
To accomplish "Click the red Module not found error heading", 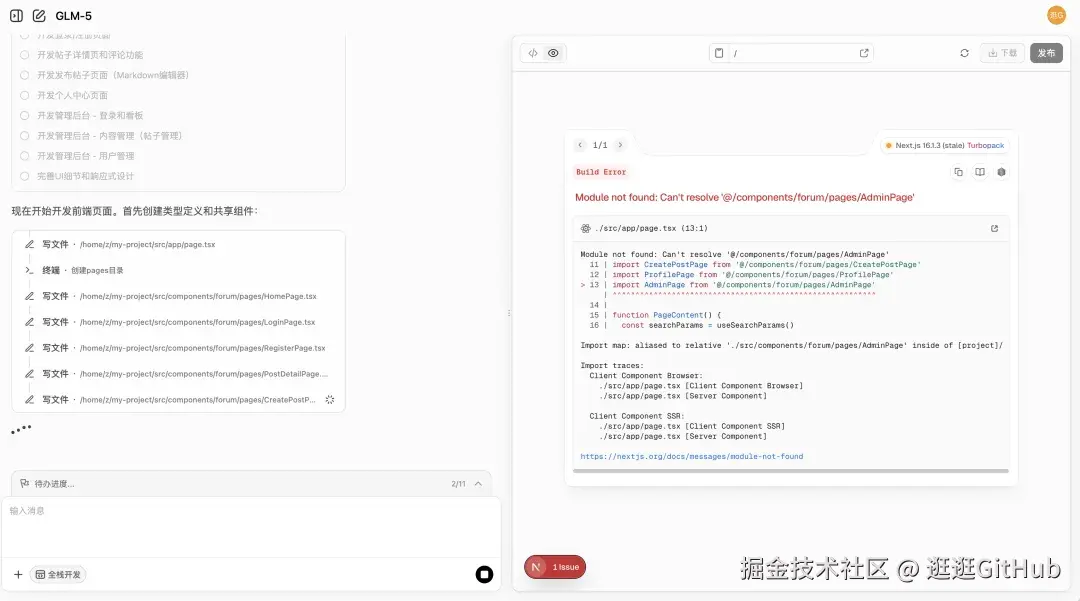I will [745, 198].
